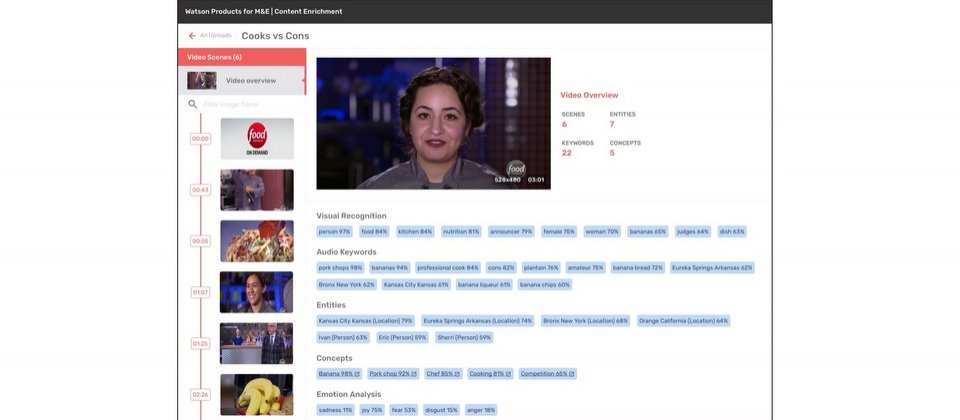This screenshot has height=420, width=960.
Task: Select Bronx New York (Location) 68% entity
Action: [586, 321]
